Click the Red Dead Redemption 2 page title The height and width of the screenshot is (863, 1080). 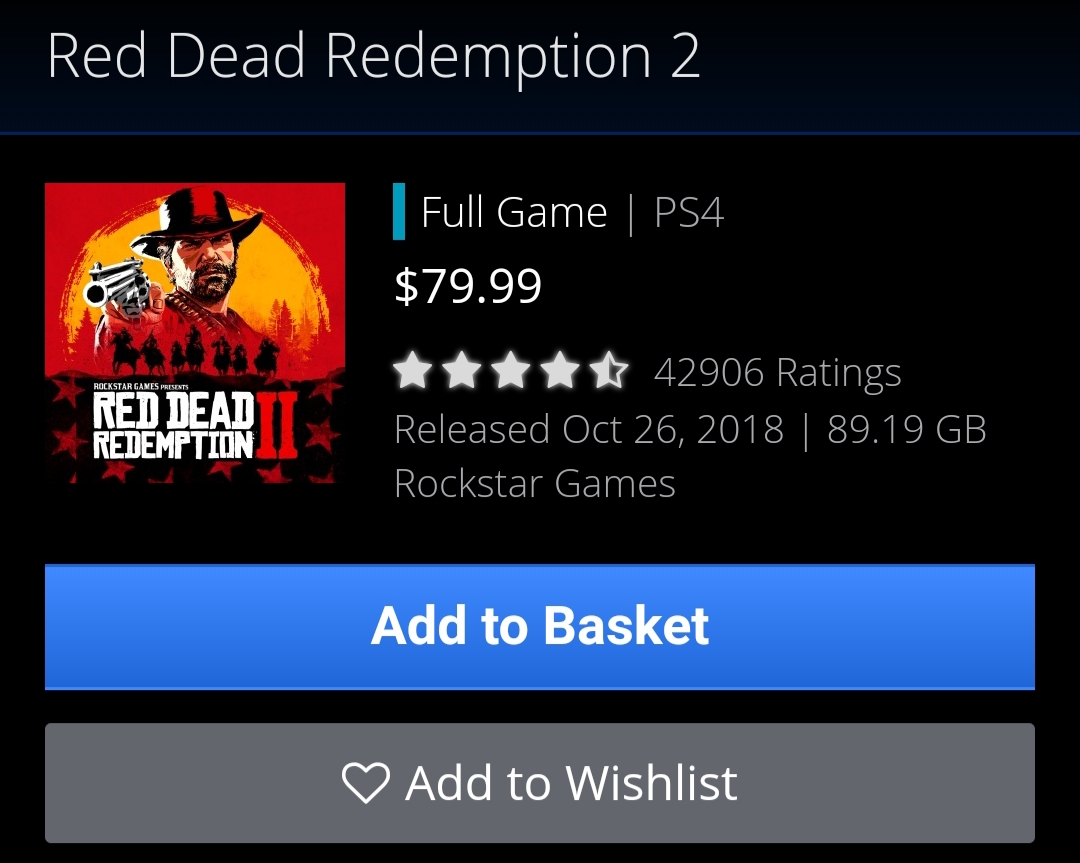pos(374,56)
